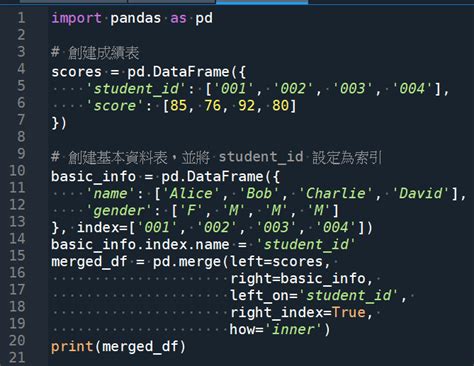The height and width of the screenshot is (366, 474).
Task: Click line number 7 in the gutter
Action: click(x=21, y=120)
